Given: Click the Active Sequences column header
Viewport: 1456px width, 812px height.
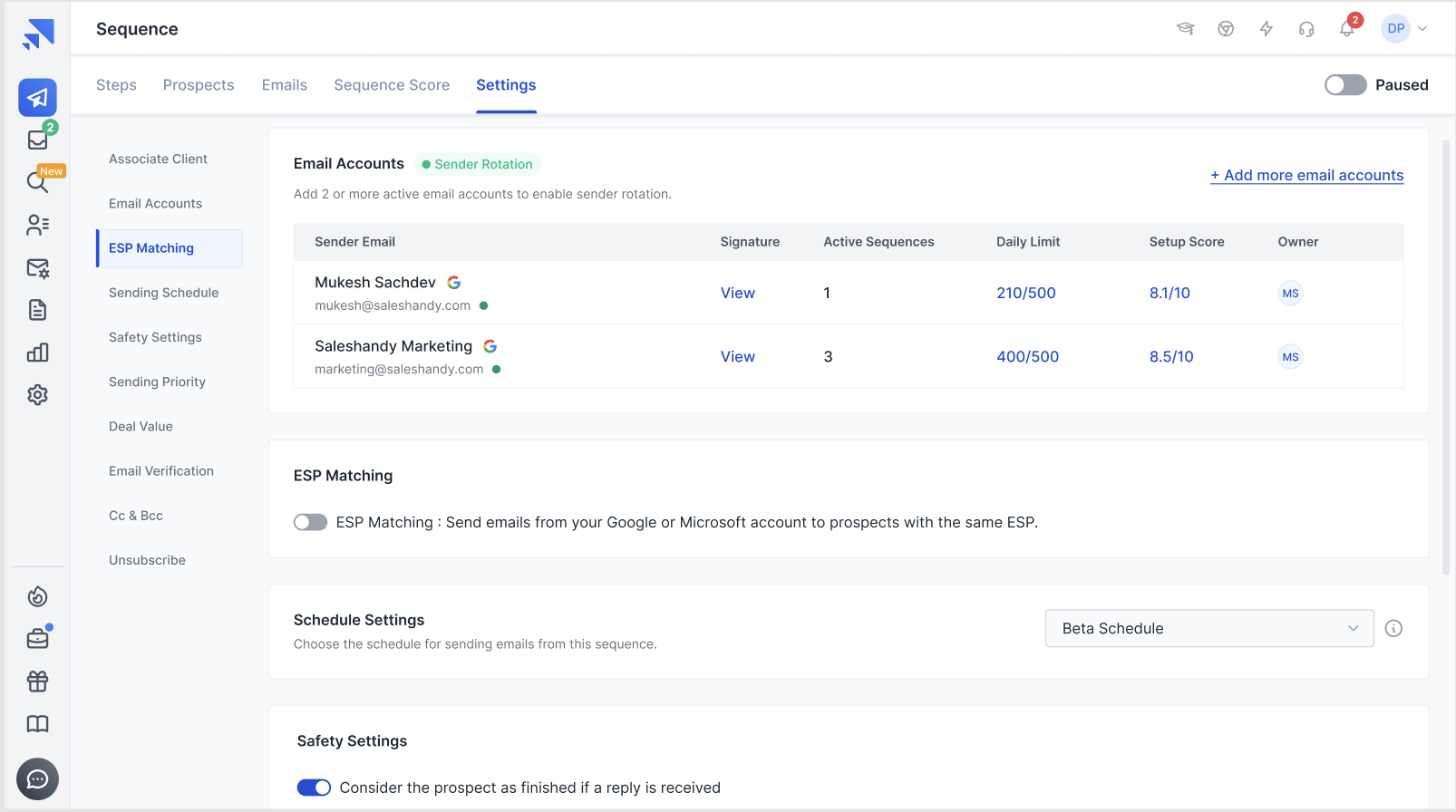Looking at the screenshot, I should click(x=878, y=242).
